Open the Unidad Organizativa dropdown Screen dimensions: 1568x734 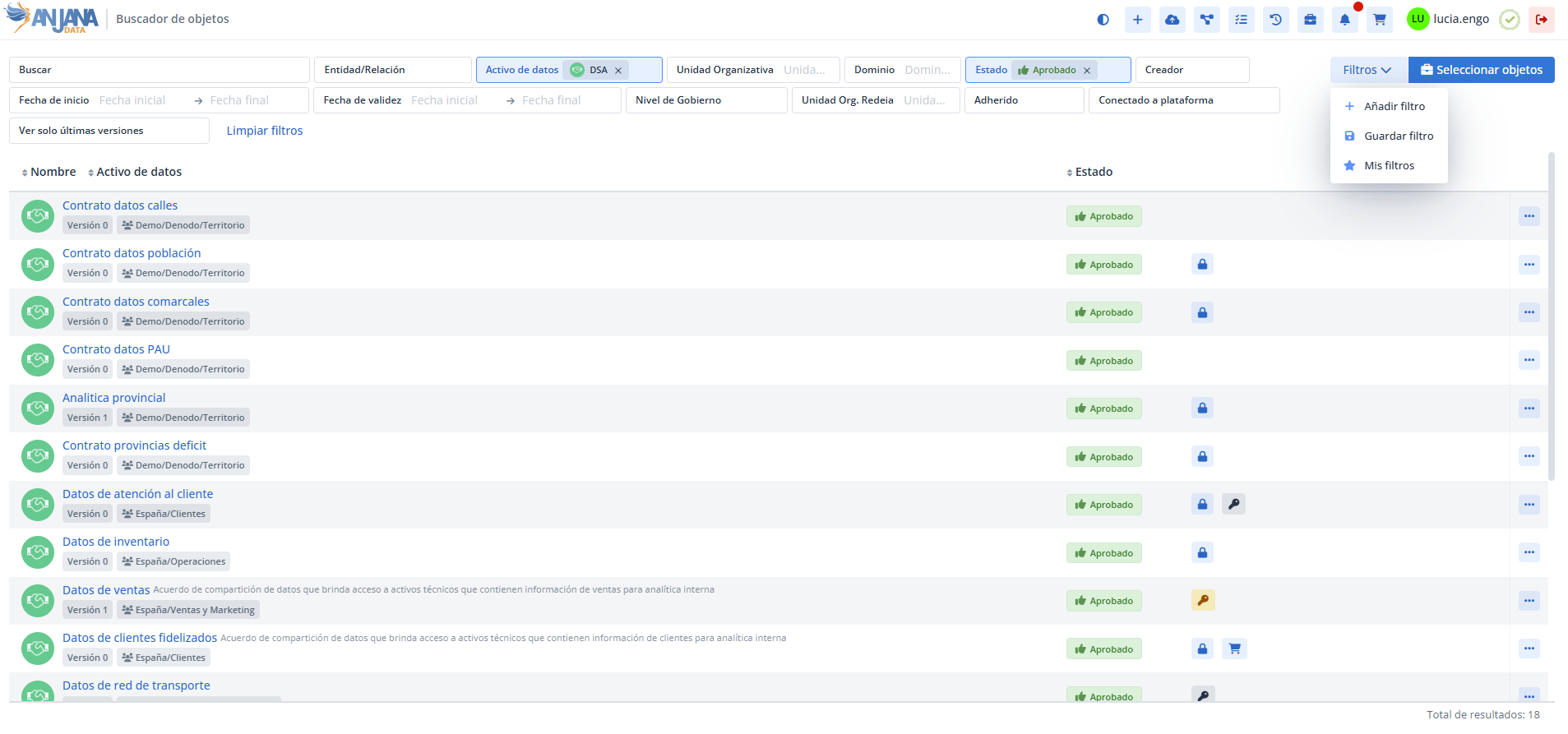(x=752, y=70)
